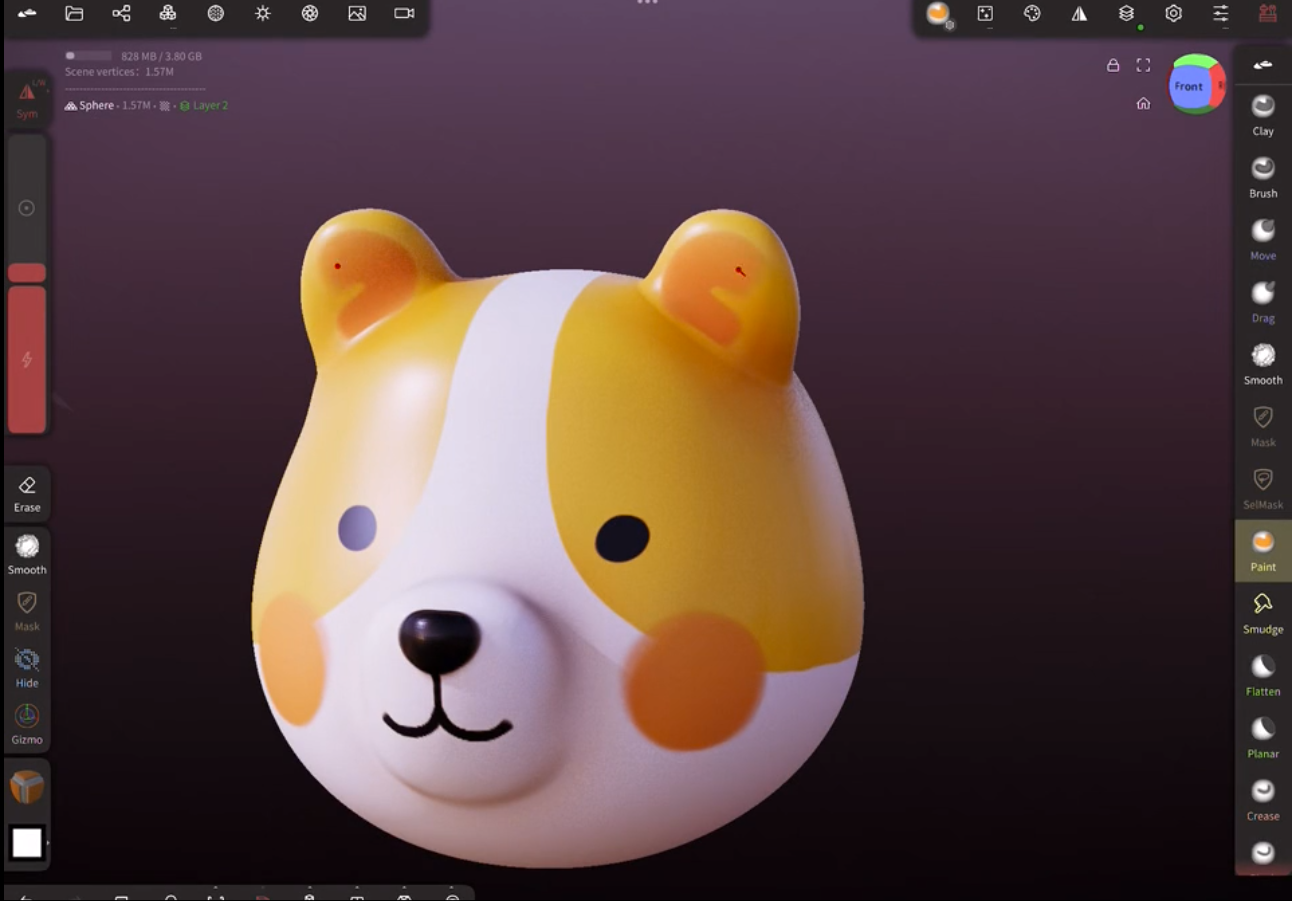Image resolution: width=1292 pixels, height=901 pixels.
Task: Click the Sphere object name label
Action: point(96,105)
